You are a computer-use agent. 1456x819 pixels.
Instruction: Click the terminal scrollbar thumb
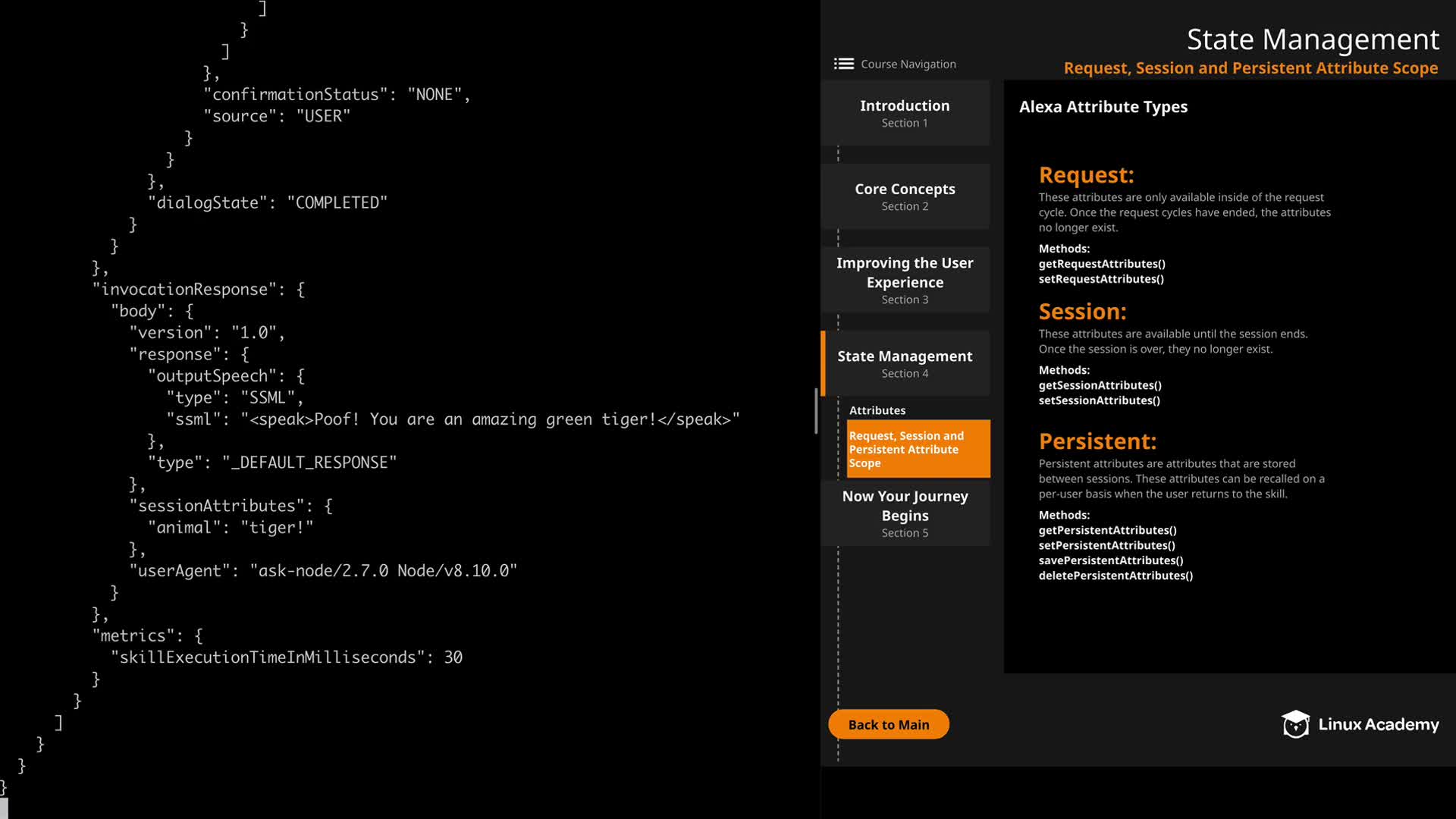coord(816,410)
